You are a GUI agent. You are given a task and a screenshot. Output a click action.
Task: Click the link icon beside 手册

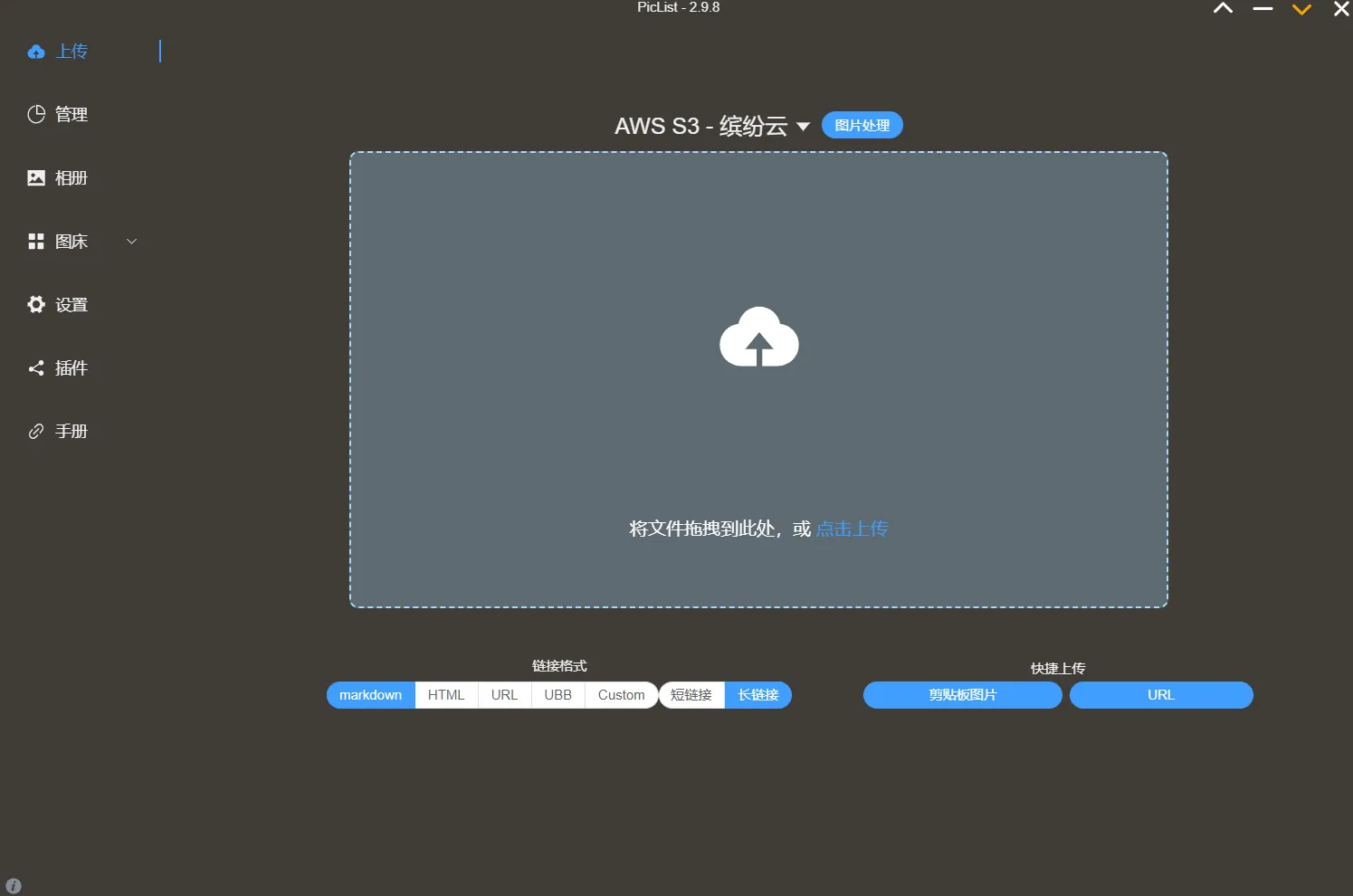pyautogui.click(x=36, y=432)
